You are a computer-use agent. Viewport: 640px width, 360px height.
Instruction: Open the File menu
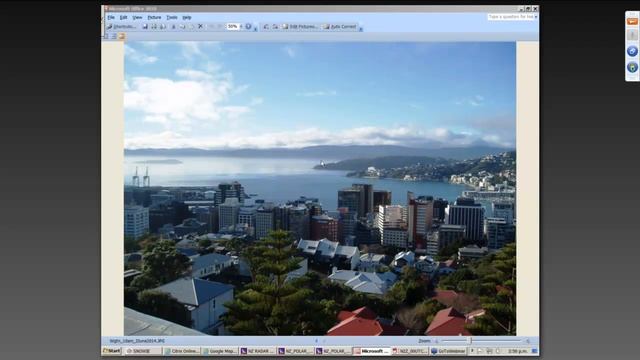111,18
